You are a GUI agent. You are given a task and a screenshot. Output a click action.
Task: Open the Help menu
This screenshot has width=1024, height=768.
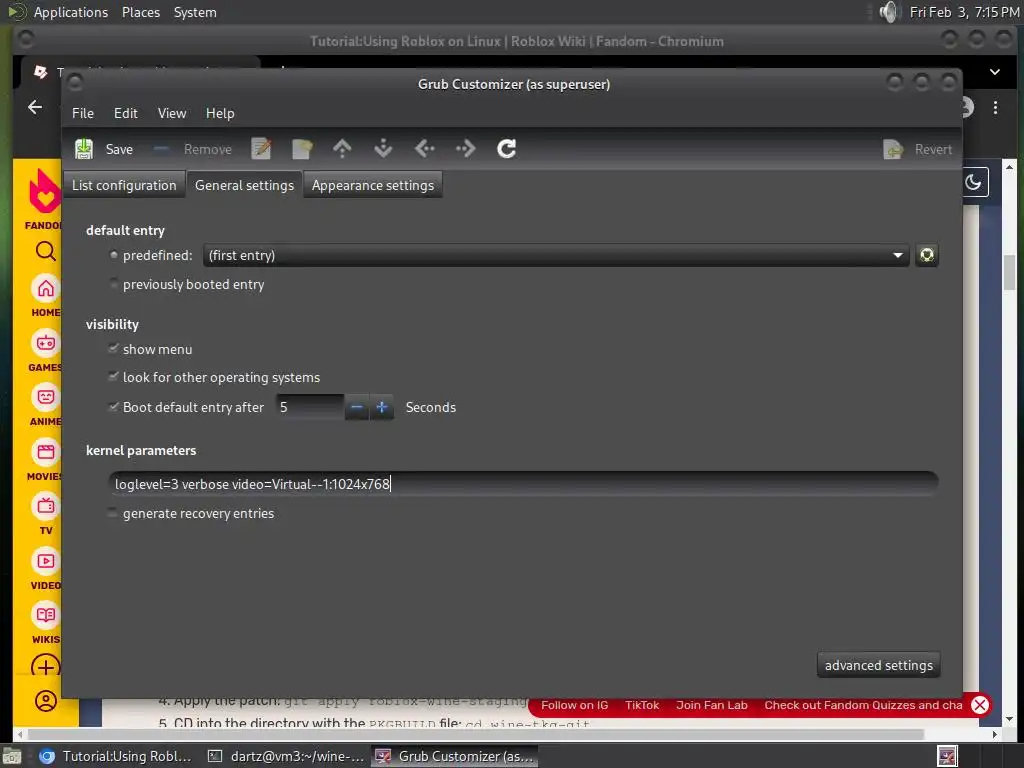click(x=220, y=114)
